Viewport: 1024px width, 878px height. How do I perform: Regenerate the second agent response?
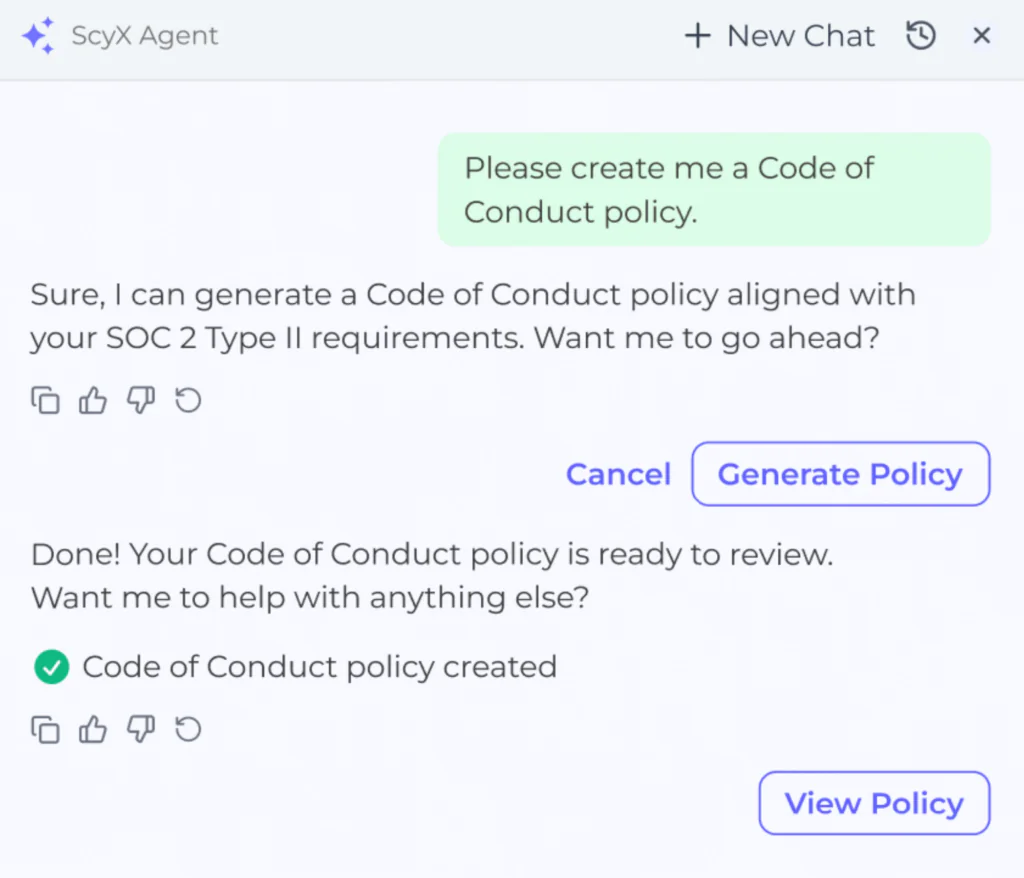click(188, 729)
